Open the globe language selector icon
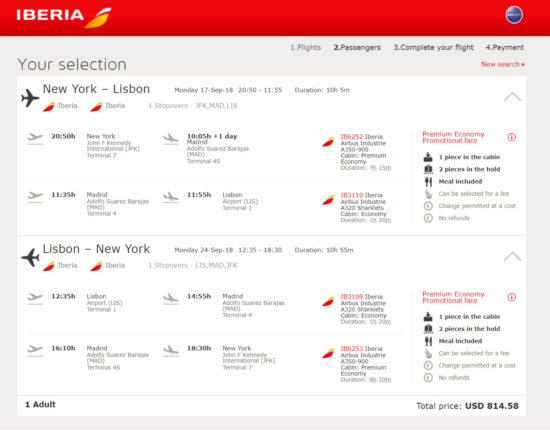 [514, 15]
